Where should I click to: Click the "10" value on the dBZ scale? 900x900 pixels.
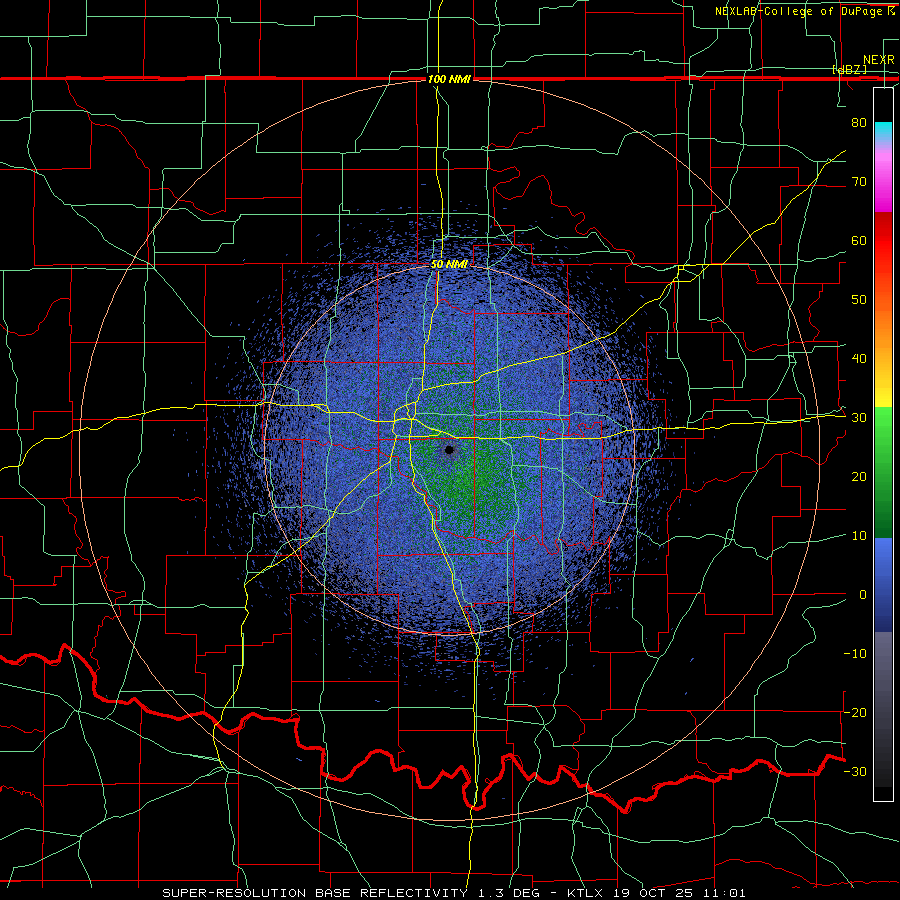pos(859,536)
